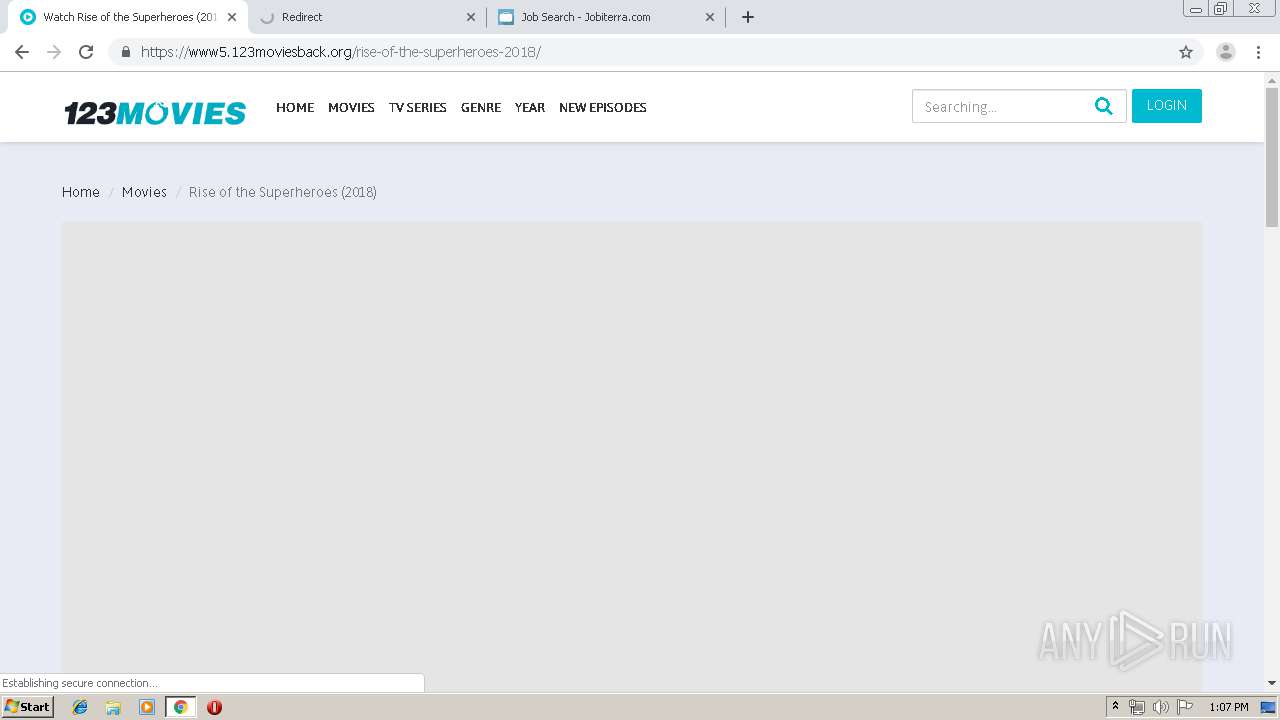Expand the YEAR menu

(530, 107)
